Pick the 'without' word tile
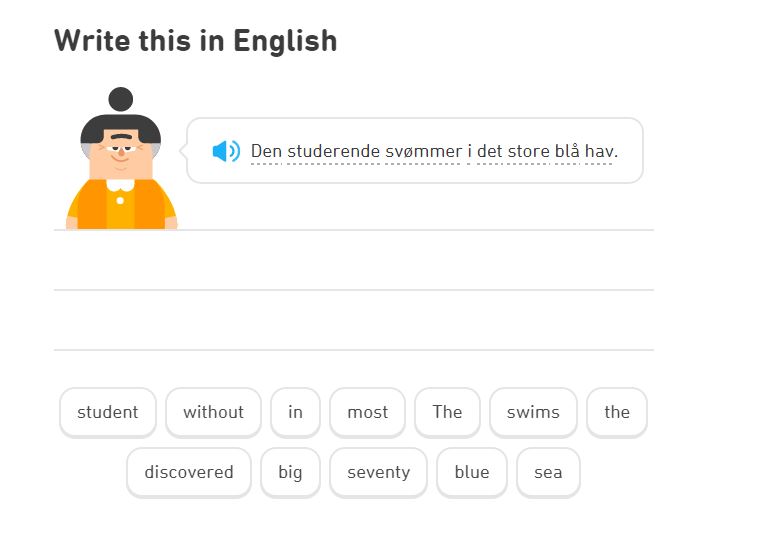Image resolution: width=760 pixels, height=548 pixels. pos(213,412)
